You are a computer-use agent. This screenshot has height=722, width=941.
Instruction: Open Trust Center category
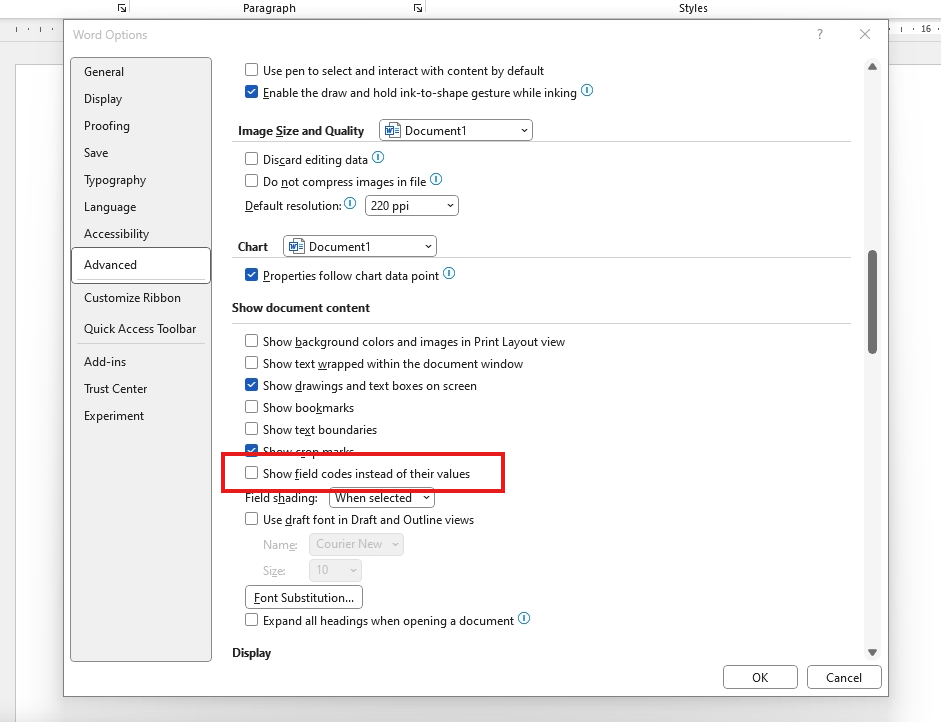[x=141, y=389]
